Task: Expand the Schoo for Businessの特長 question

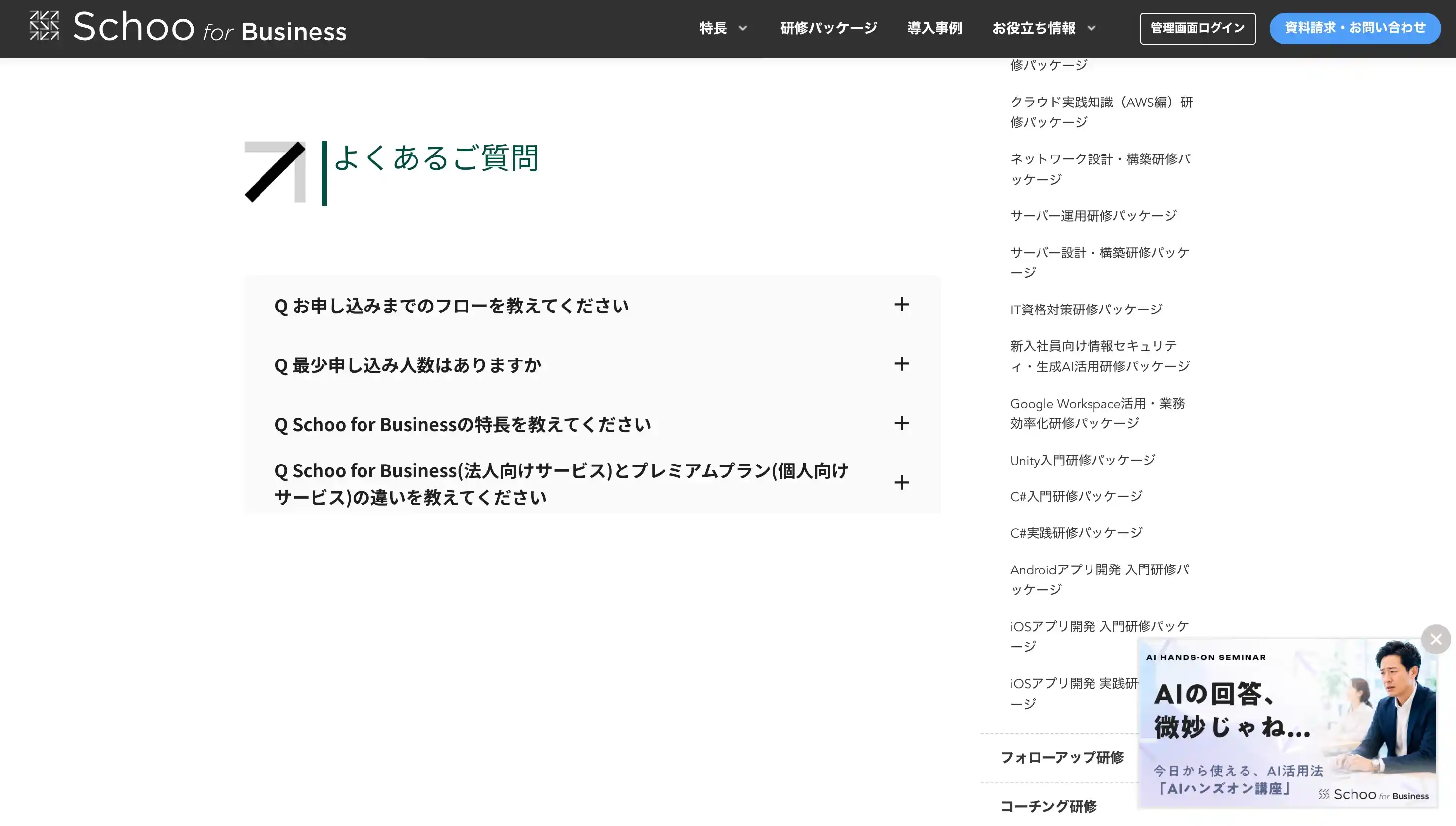Action: (592, 424)
